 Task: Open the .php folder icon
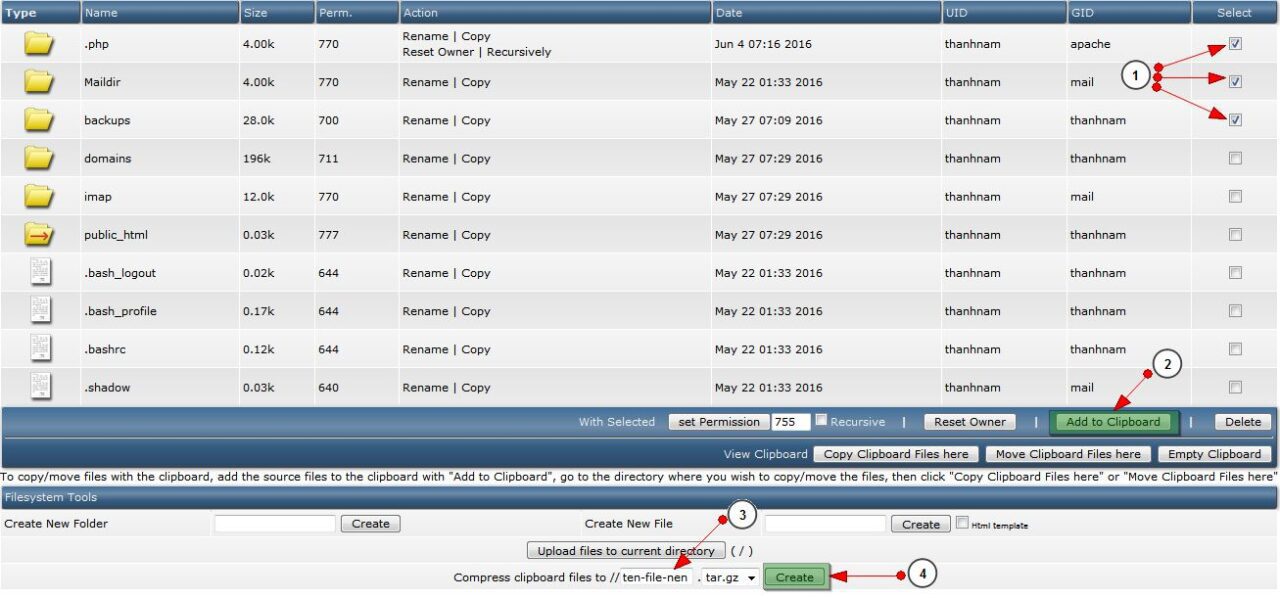tap(39, 44)
